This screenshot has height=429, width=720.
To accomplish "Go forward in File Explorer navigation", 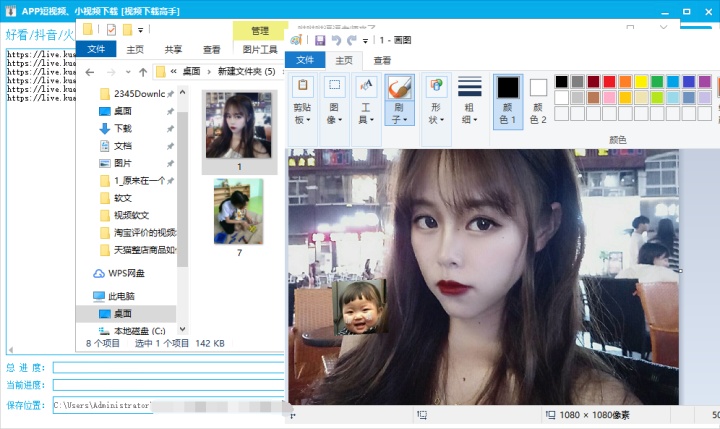I will tap(111, 72).
